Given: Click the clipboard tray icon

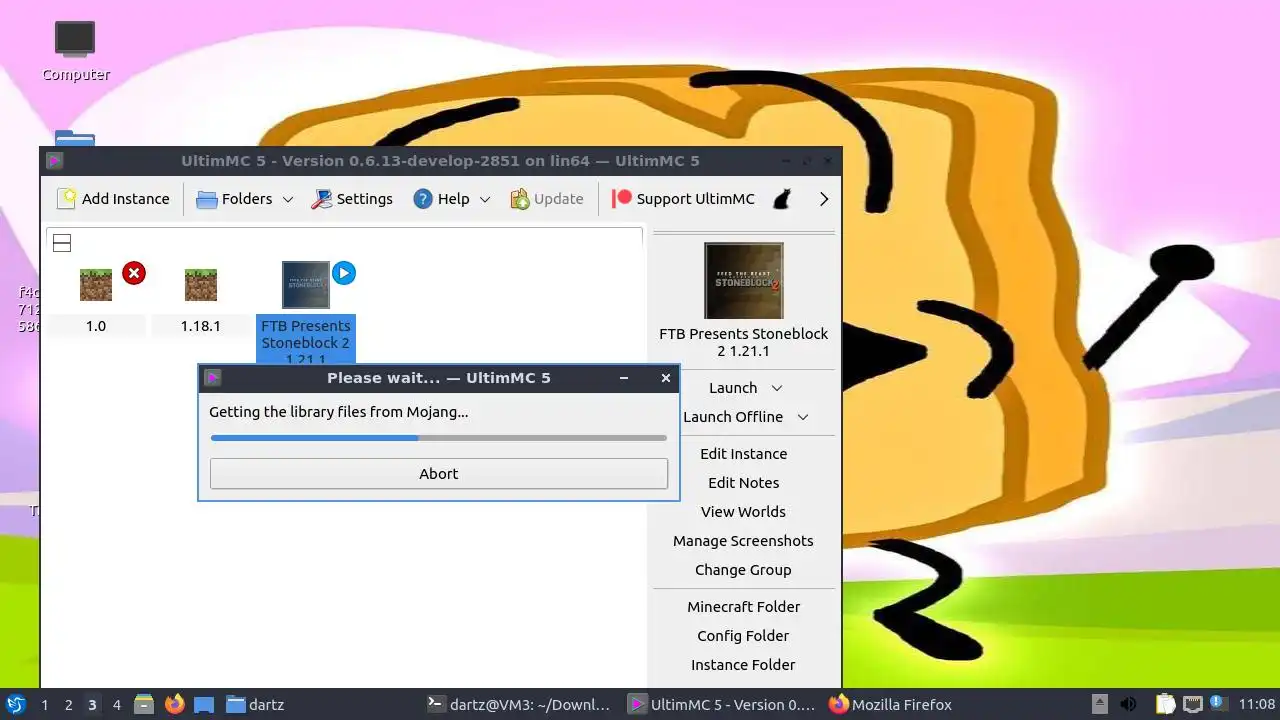Looking at the screenshot, I should click(1165, 705).
